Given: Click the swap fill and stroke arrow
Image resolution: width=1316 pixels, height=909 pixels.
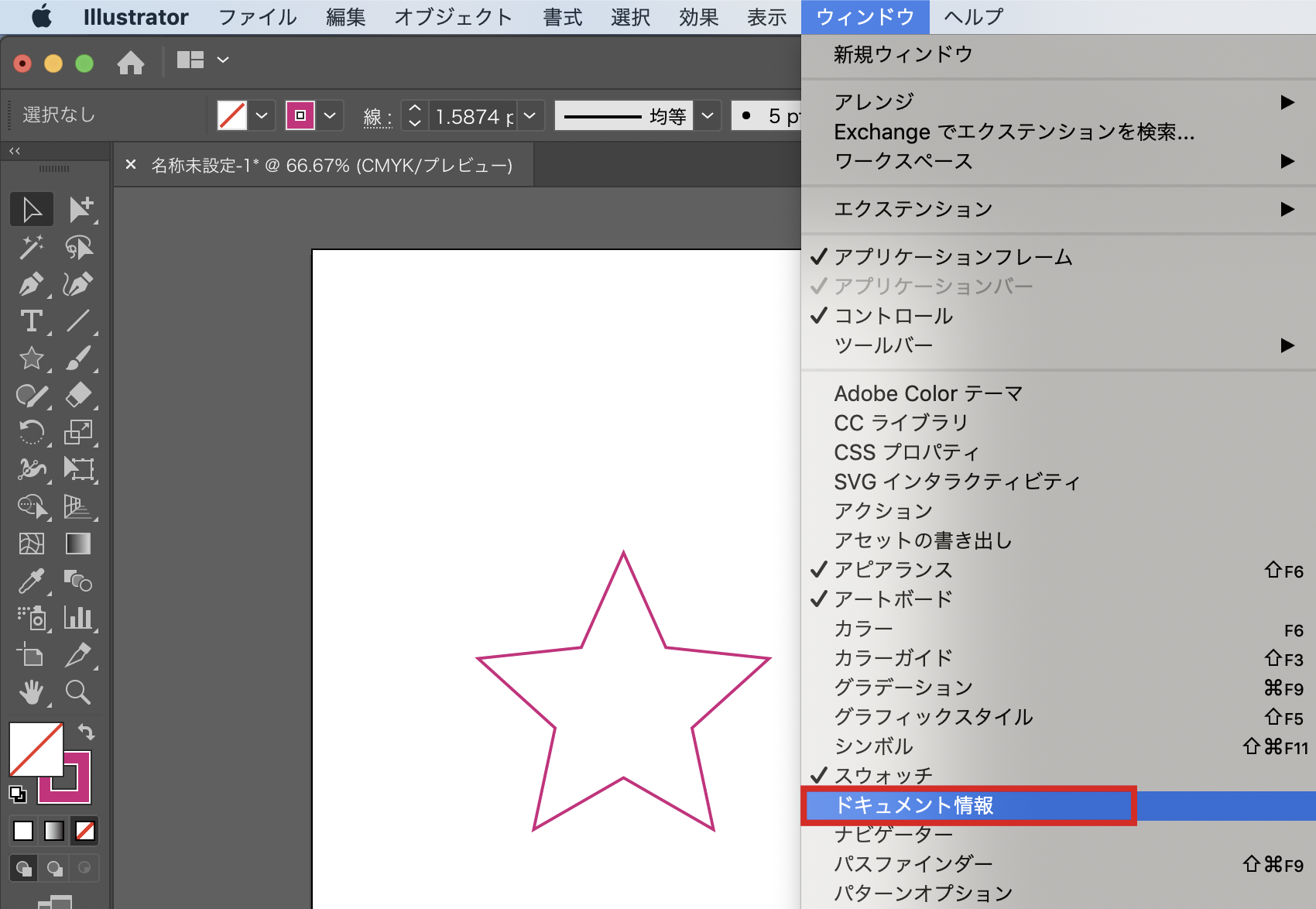Looking at the screenshot, I should click(86, 732).
